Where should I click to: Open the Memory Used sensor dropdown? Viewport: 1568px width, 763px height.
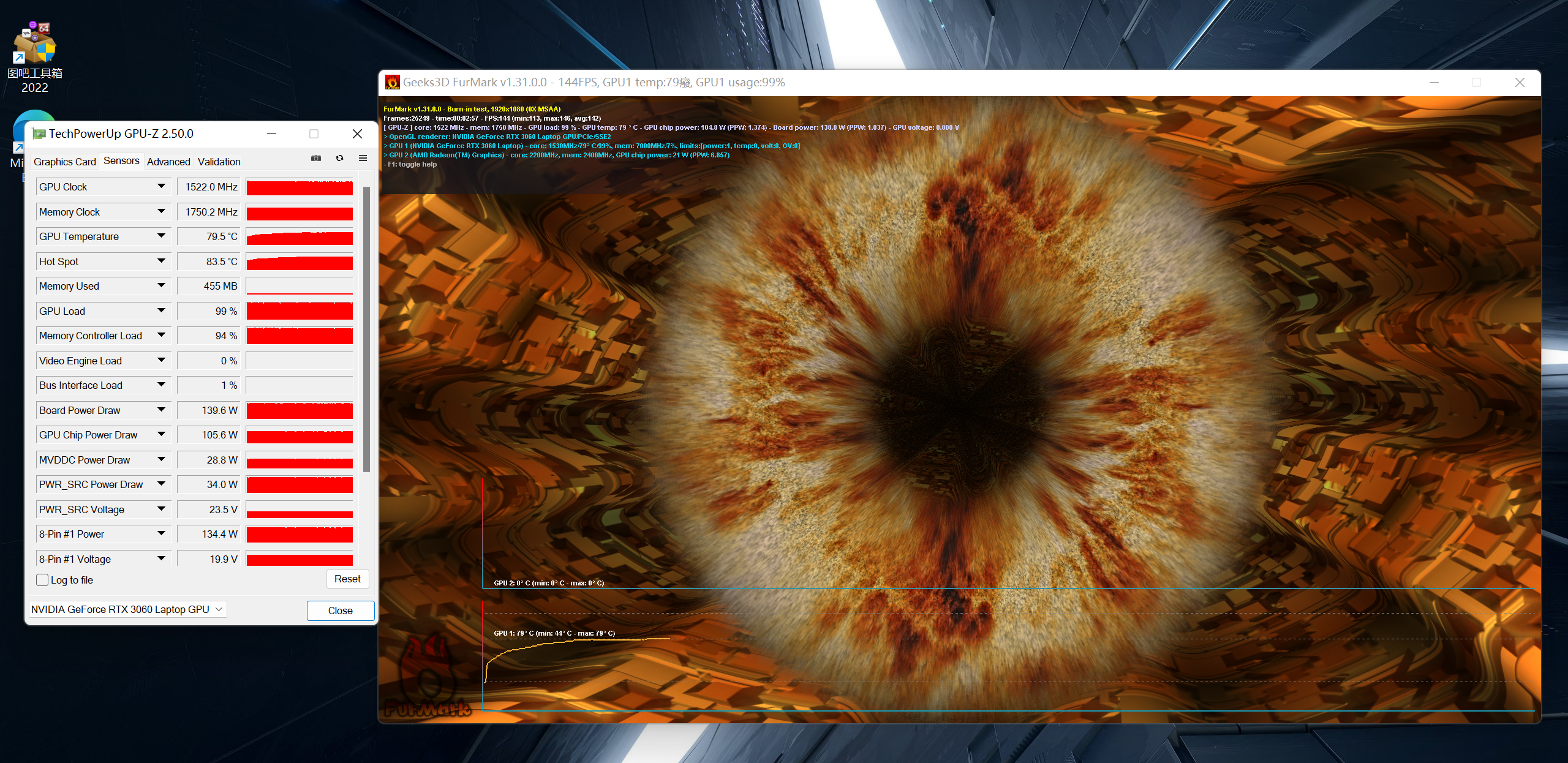[x=161, y=285]
